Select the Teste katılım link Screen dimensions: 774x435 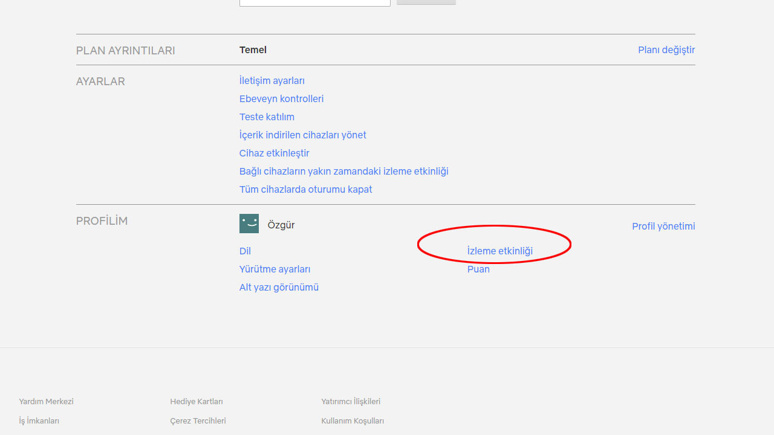pos(266,117)
